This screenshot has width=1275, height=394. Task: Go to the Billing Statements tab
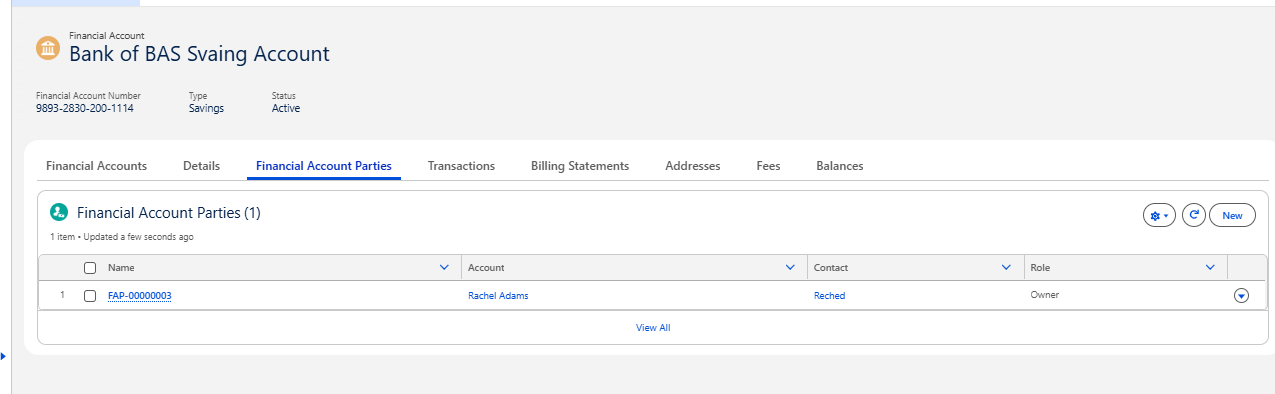click(580, 166)
